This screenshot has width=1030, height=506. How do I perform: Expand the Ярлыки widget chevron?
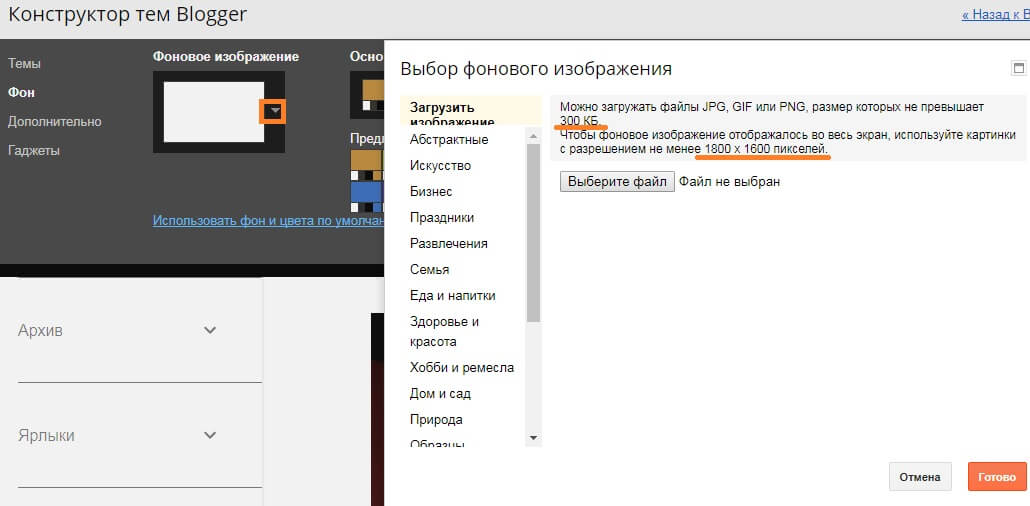point(210,435)
